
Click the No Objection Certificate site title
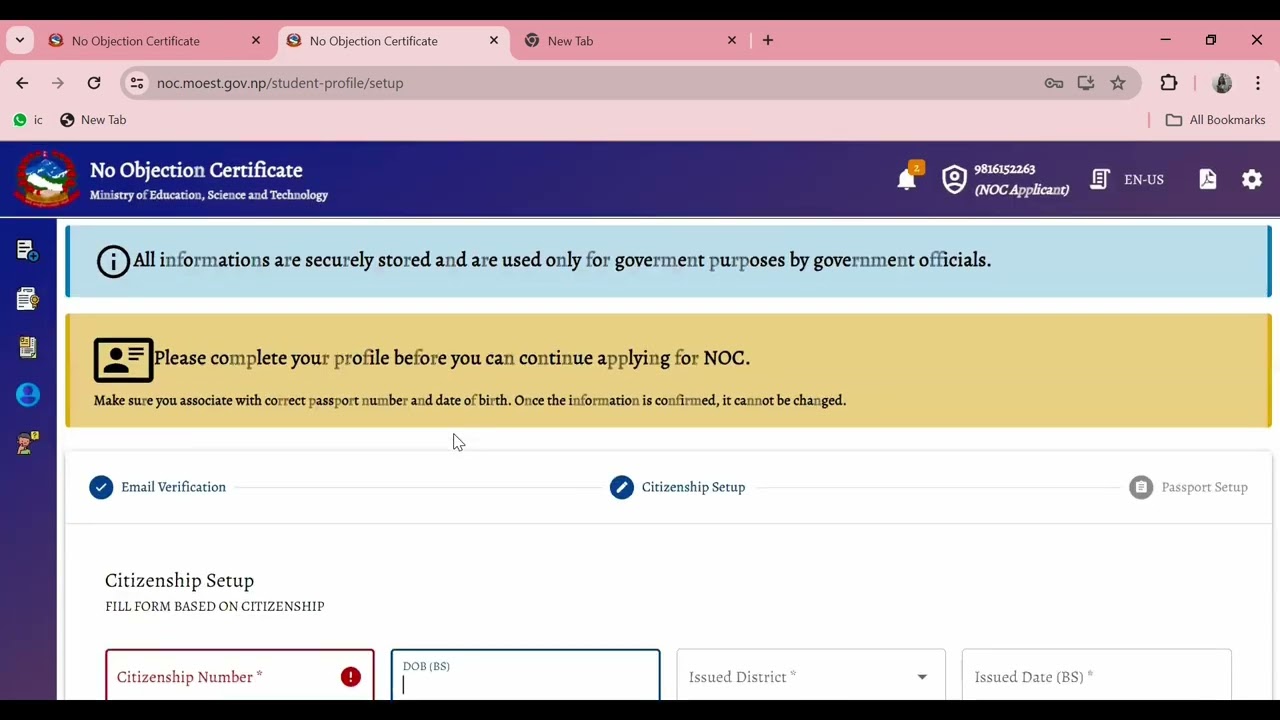196,170
